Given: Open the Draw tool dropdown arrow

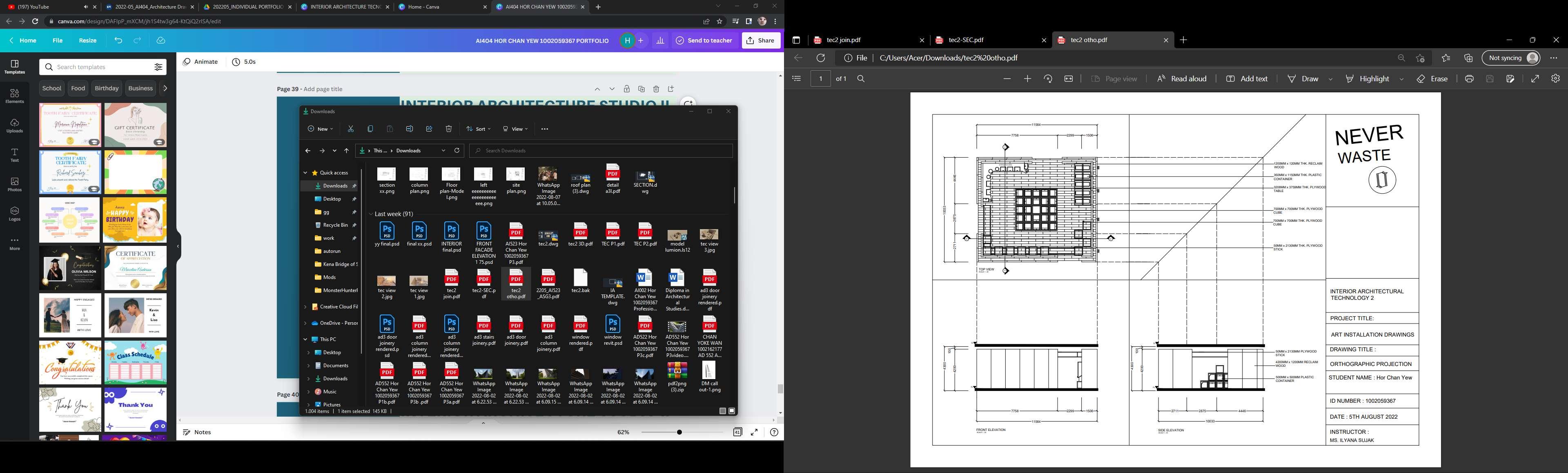Looking at the screenshot, I should [1330, 79].
